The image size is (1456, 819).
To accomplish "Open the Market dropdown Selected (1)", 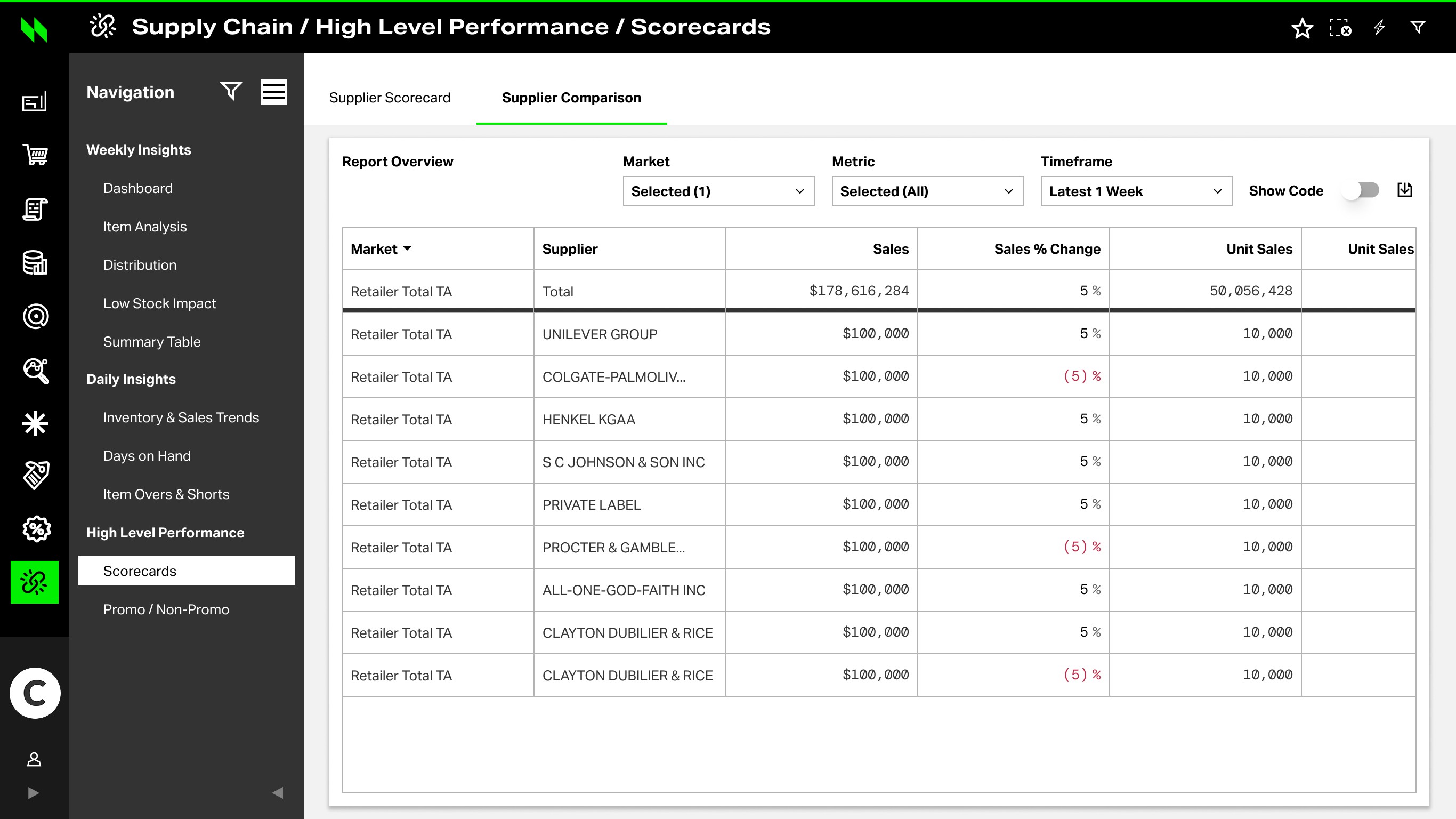I will tap(718, 191).
